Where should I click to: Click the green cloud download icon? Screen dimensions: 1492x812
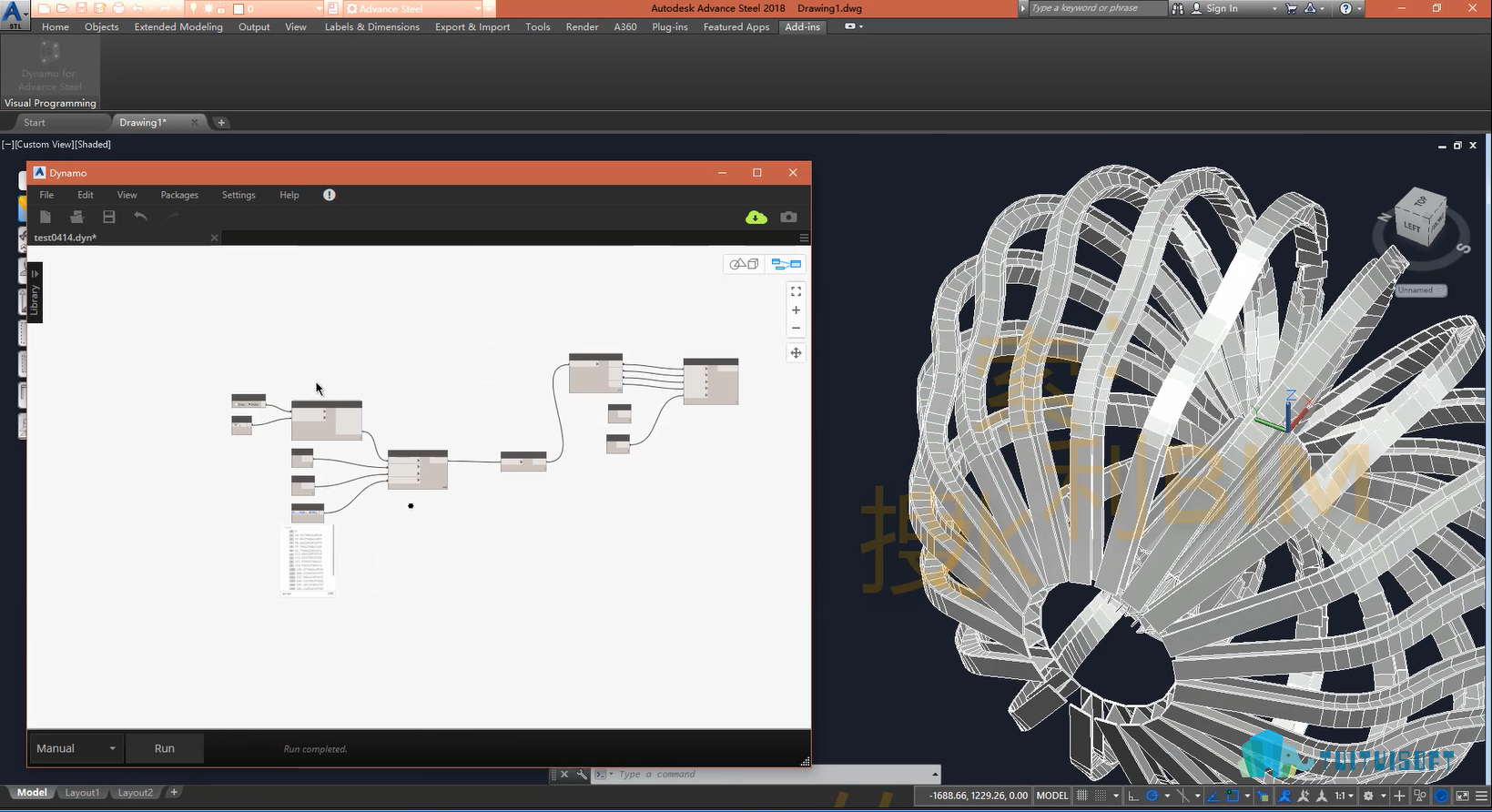756,217
